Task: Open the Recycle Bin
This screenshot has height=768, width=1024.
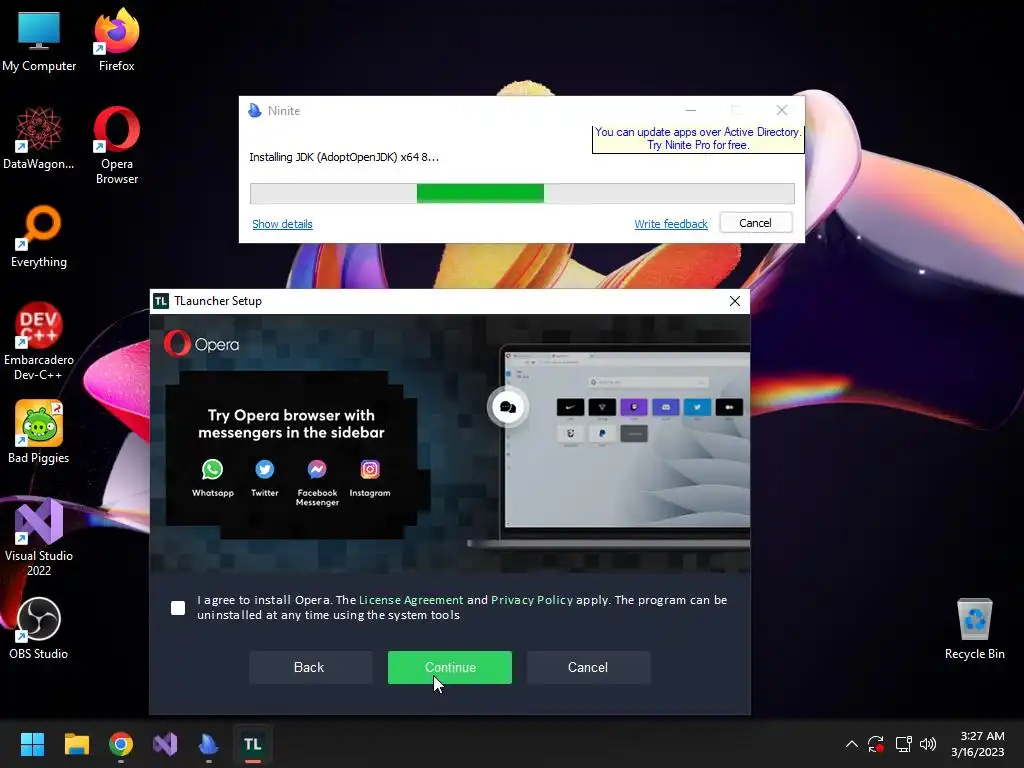Action: tap(974, 628)
